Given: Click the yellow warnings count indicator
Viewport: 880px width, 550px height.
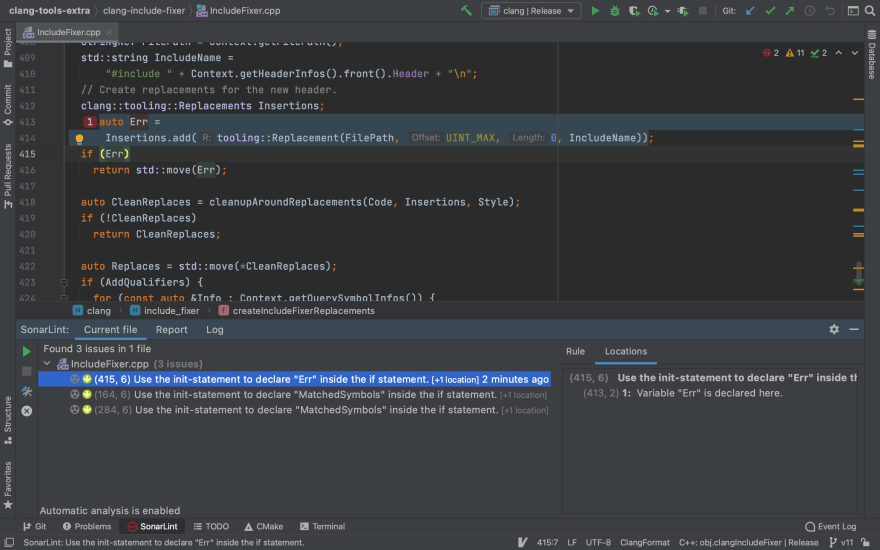Looking at the screenshot, I should point(795,53).
